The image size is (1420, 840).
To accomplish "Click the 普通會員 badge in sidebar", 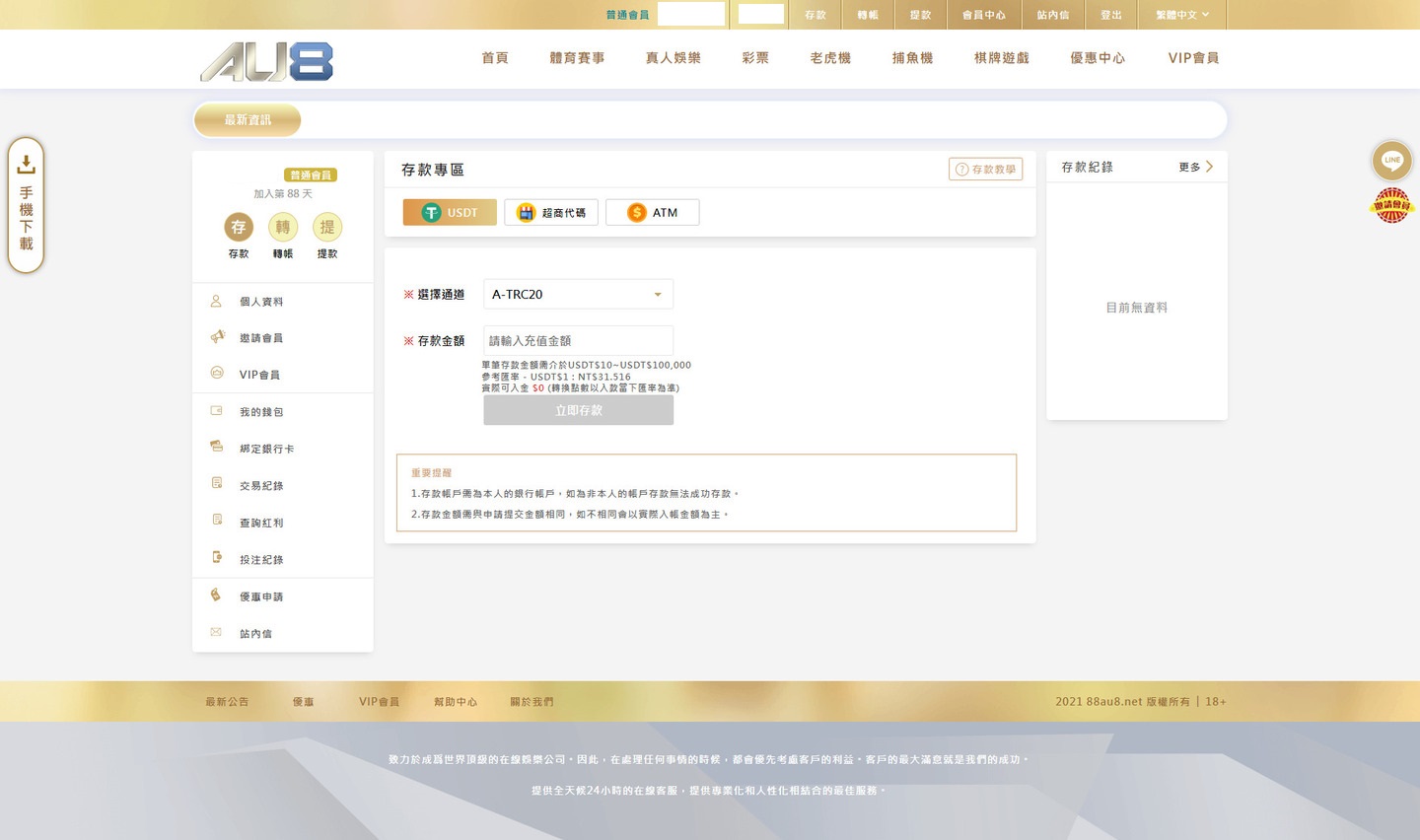I will (311, 175).
